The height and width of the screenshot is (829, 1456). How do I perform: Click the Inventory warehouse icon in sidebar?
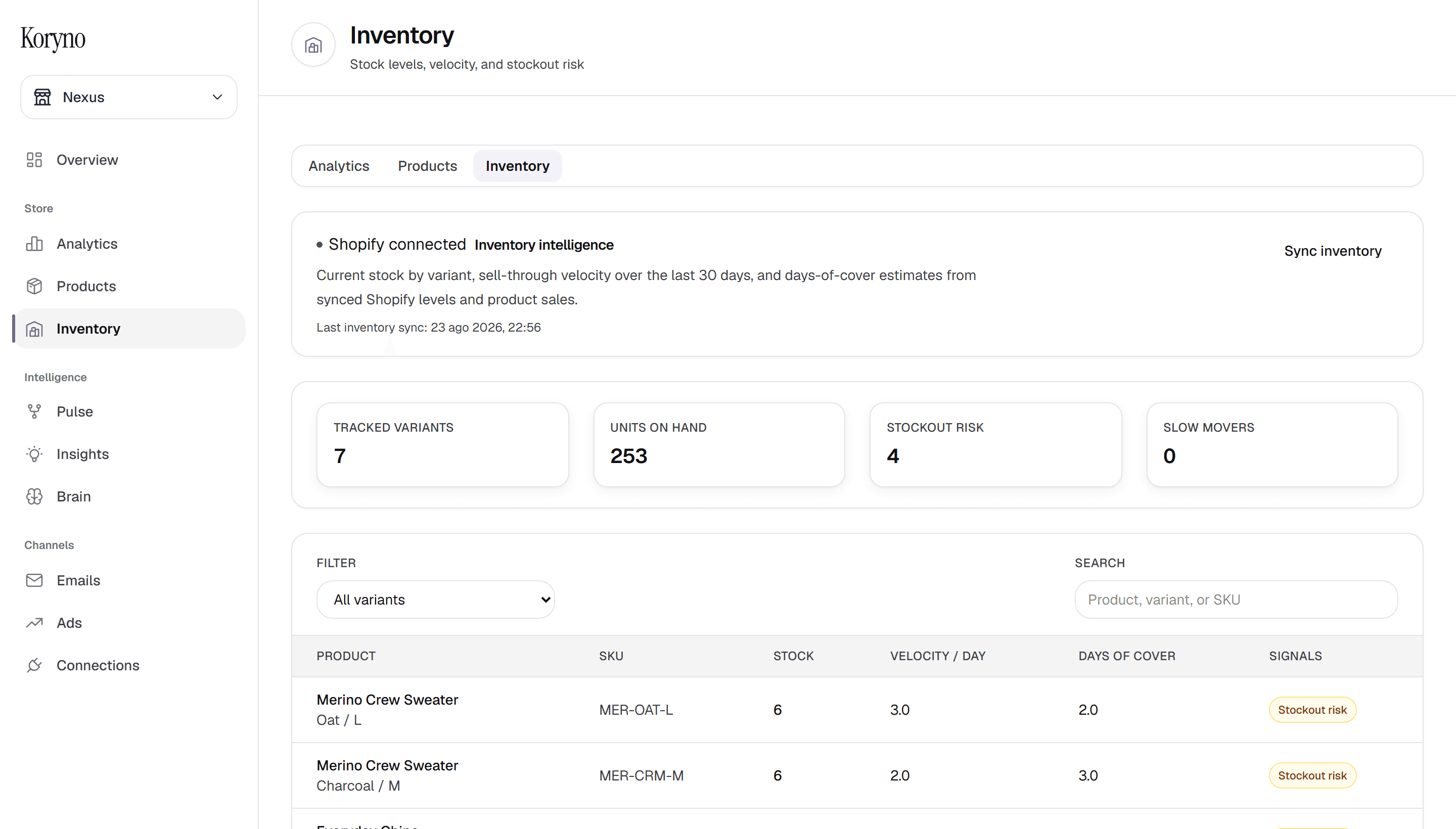point(34,329)
